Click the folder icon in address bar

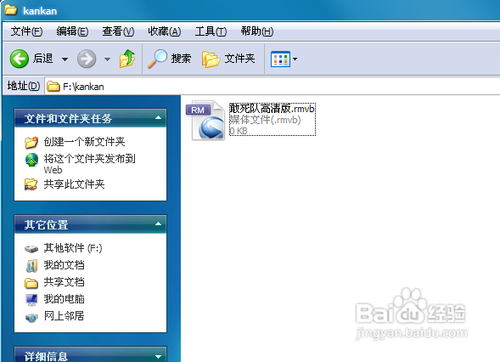tap(53, 87)
